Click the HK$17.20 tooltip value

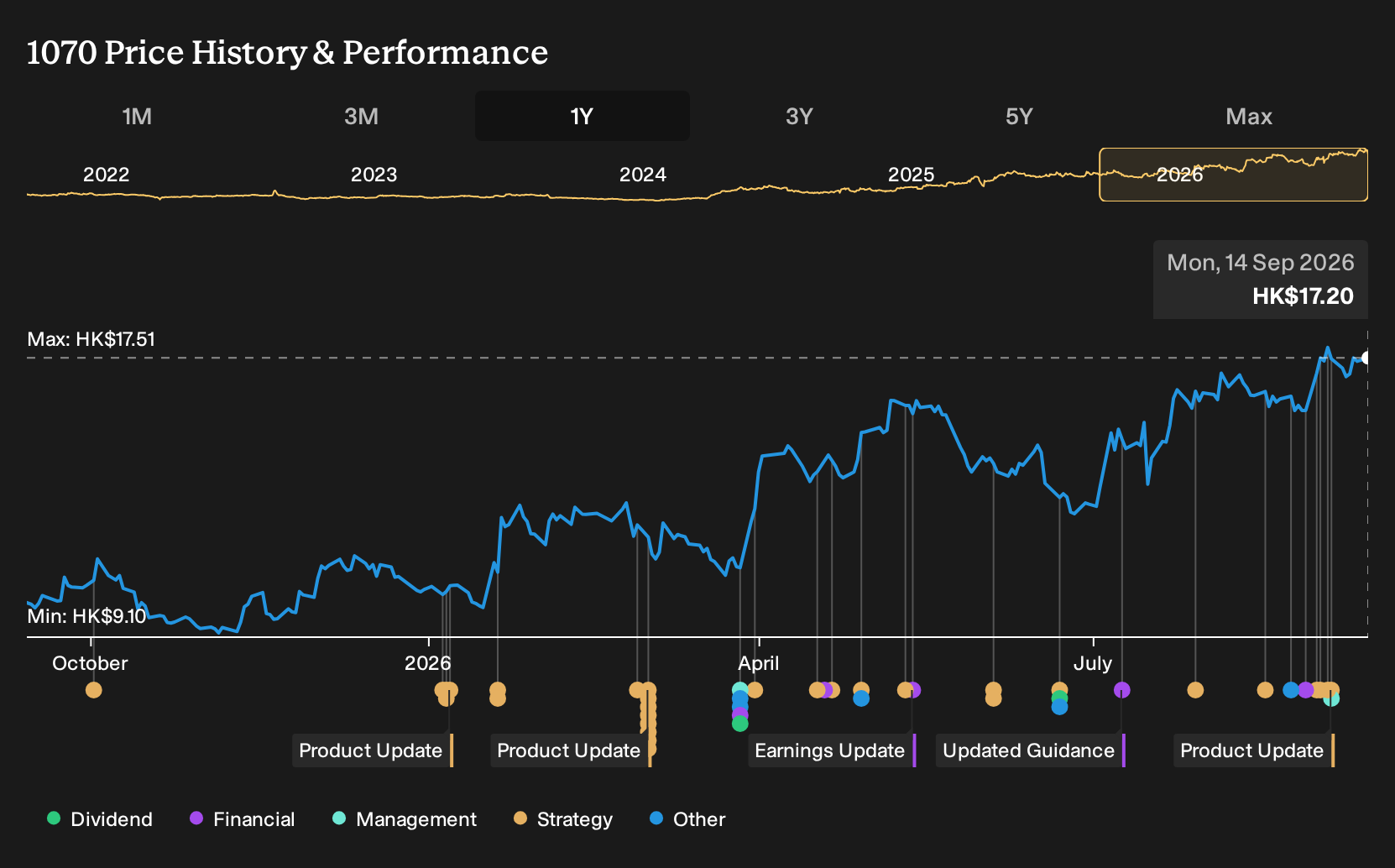1303,295
